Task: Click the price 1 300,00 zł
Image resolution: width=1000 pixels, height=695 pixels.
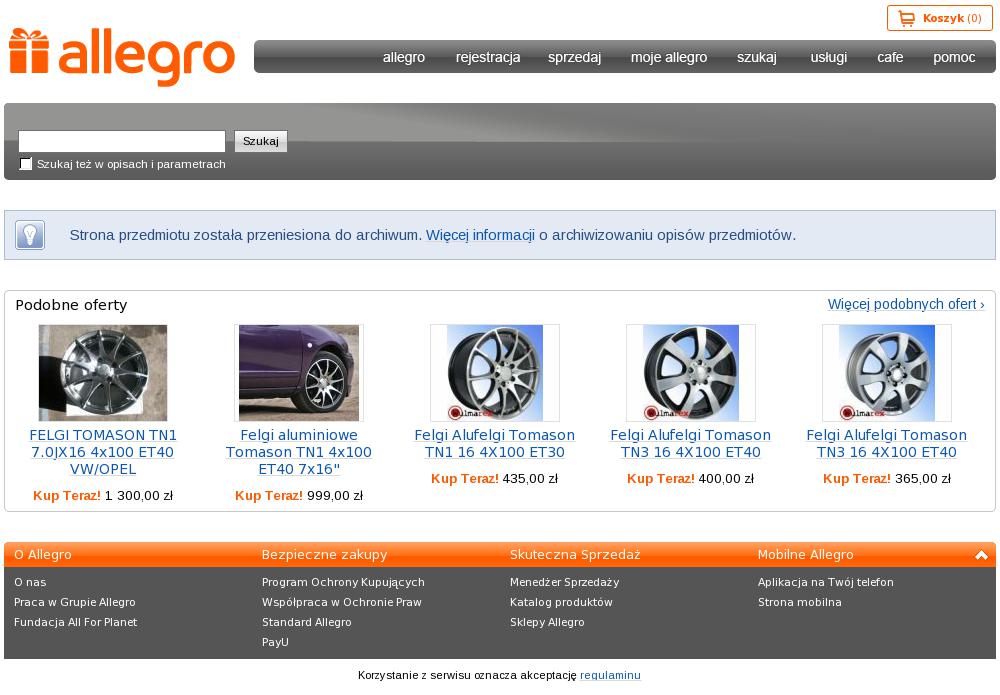Action: click(x=139, y=495)
